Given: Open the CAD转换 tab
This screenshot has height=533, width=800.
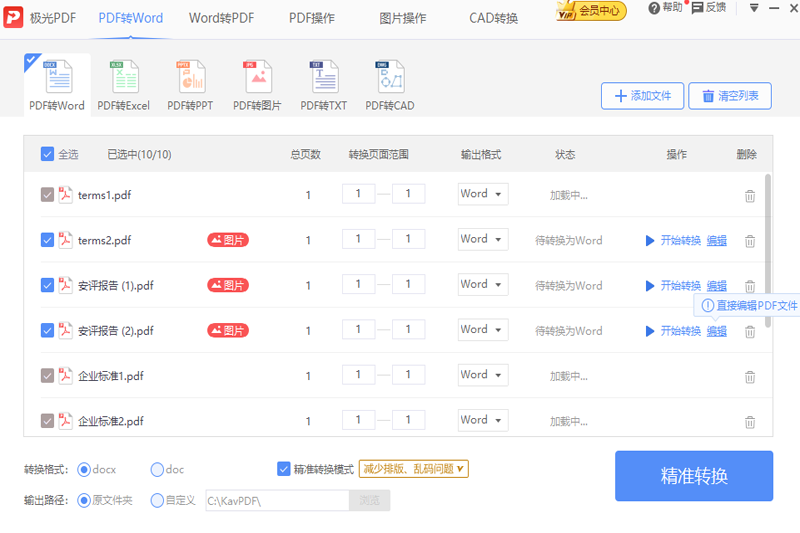Looking at the screenshot, I should pyautogui.click(x=493, y=18).
